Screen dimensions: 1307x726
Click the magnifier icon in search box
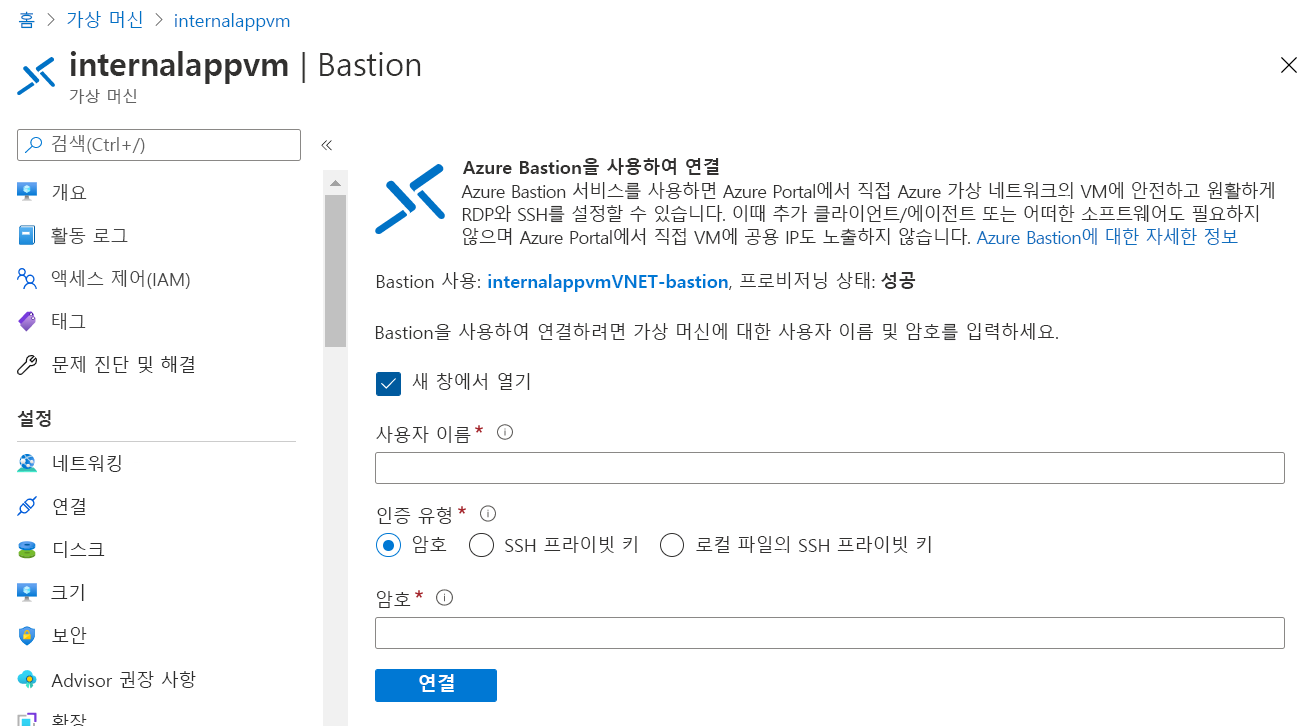click(x=35, y=144)
